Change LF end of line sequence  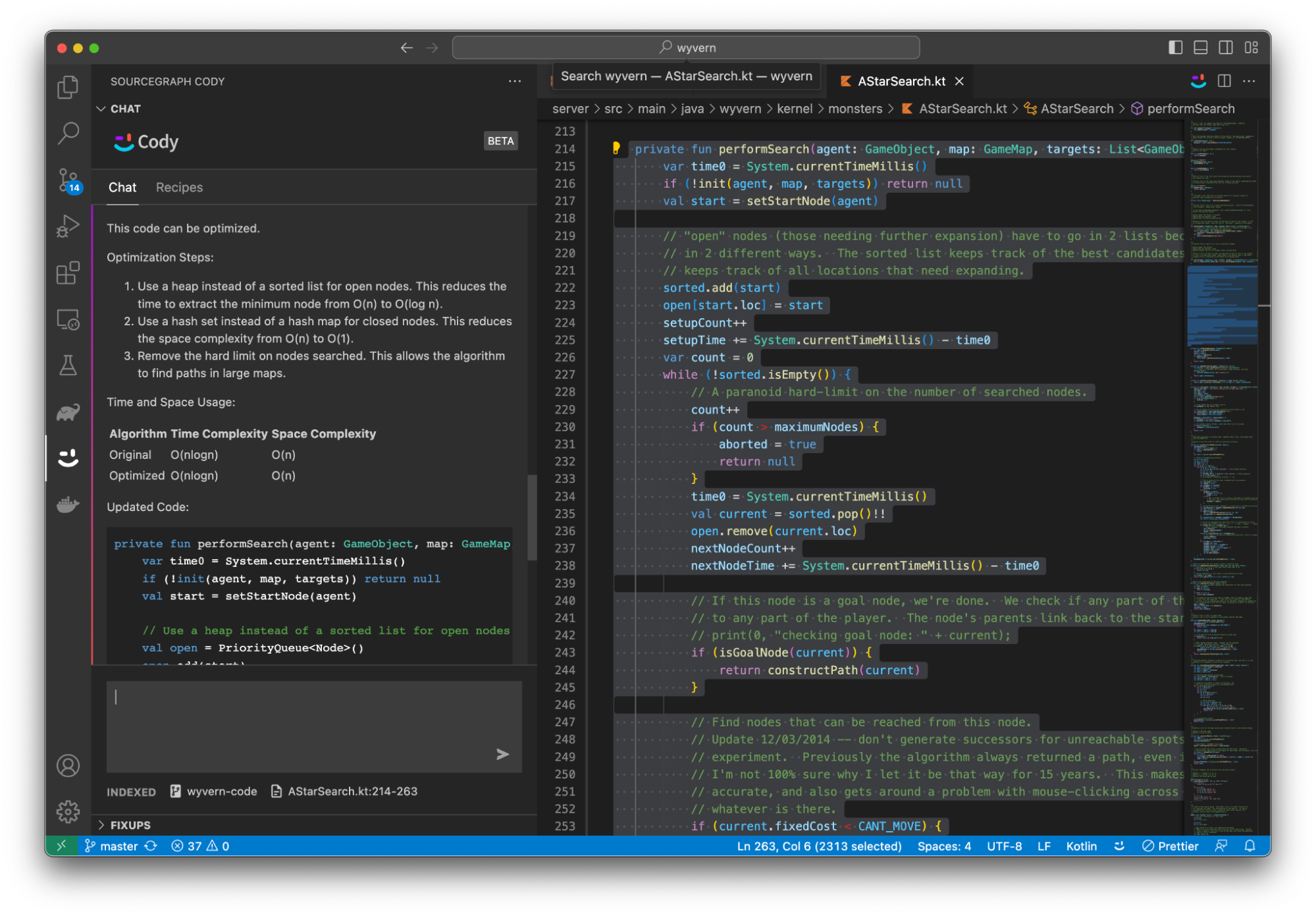point(1043,846)
